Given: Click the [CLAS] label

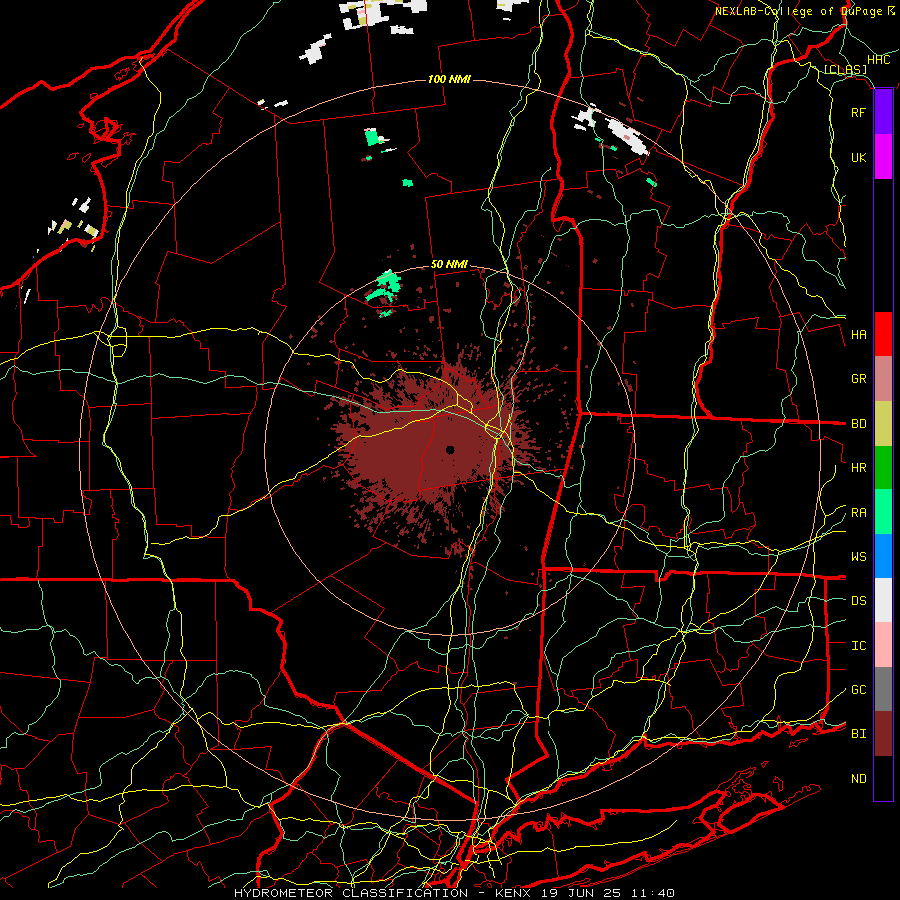Looking at the screenshot, I should 845,70.
